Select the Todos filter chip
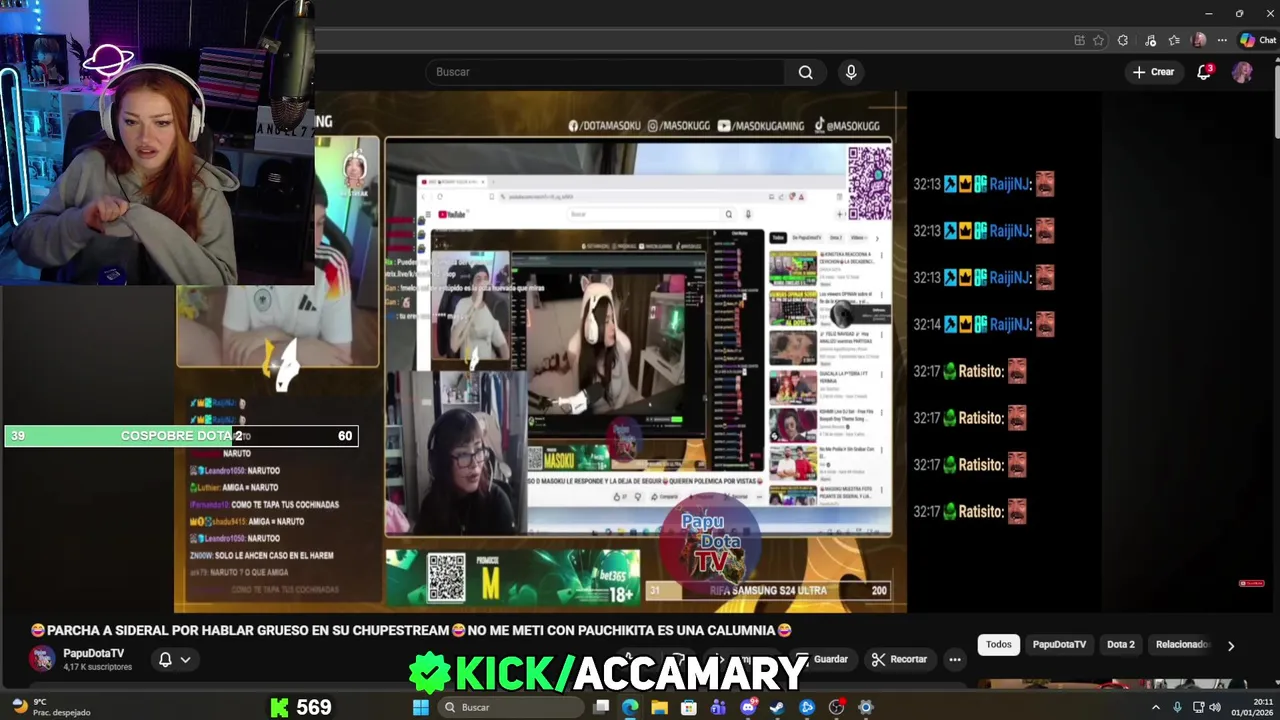This screenshot has height=720, width=1280. pyautogui.click(x=999, y=644)
